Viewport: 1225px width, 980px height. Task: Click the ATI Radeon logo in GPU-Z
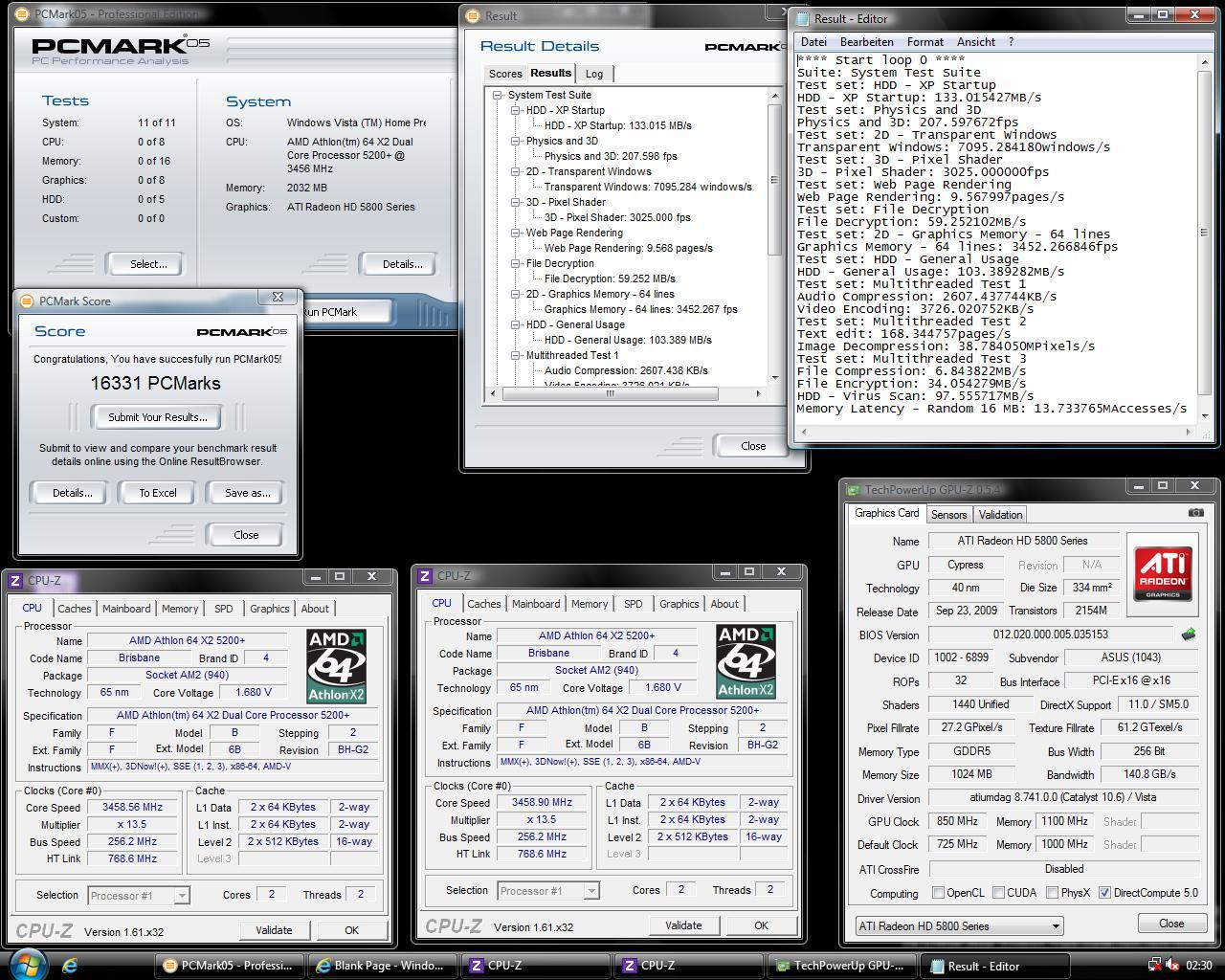coord(1163,574)
